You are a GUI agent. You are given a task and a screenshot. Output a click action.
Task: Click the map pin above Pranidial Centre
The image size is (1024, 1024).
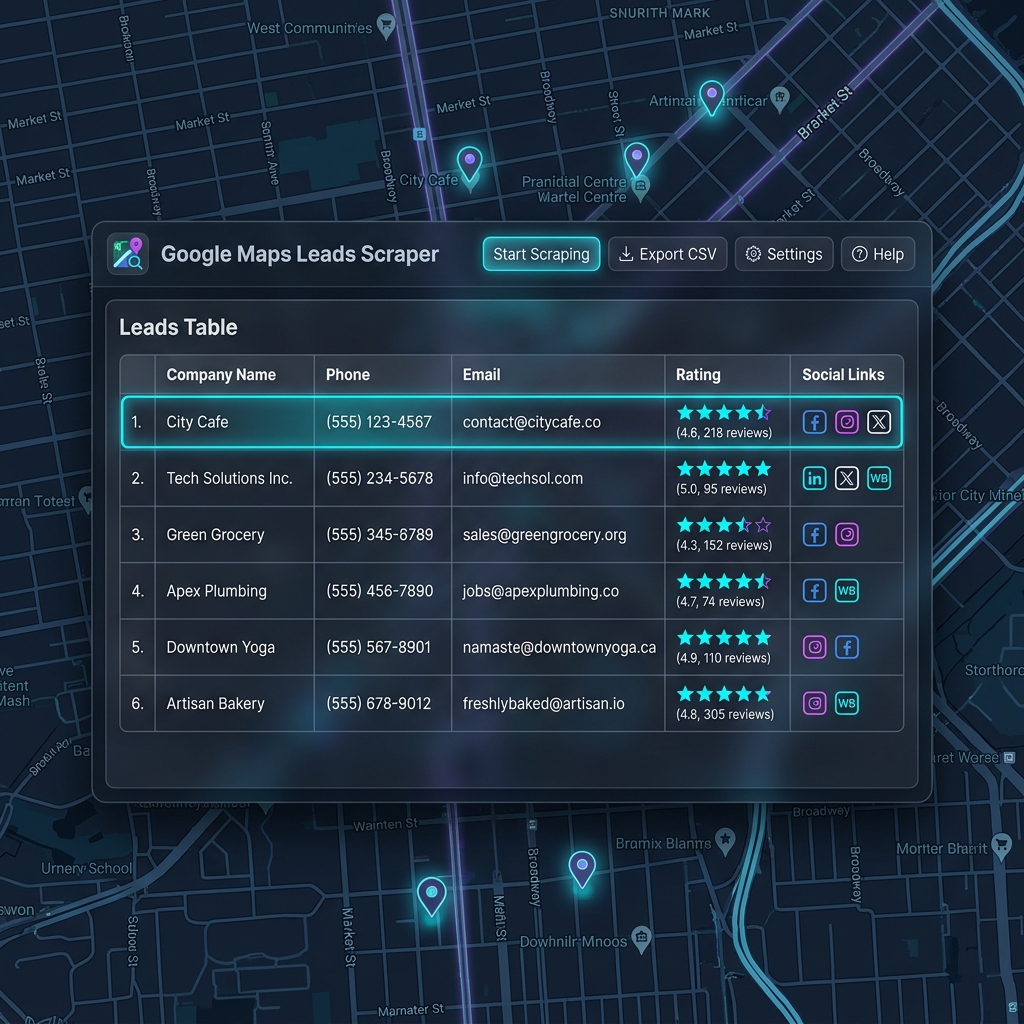tap(637, 159)
